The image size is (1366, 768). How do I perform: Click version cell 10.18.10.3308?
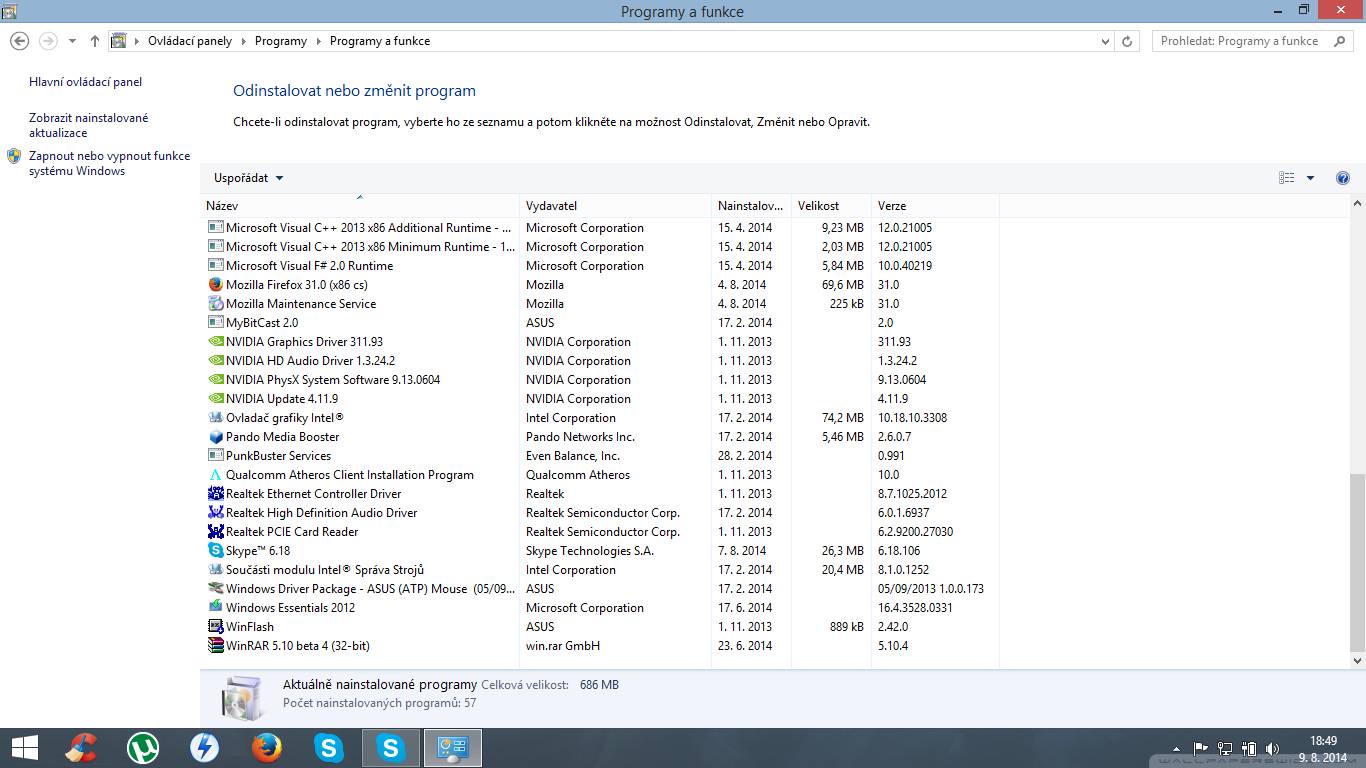coord(912,418)
